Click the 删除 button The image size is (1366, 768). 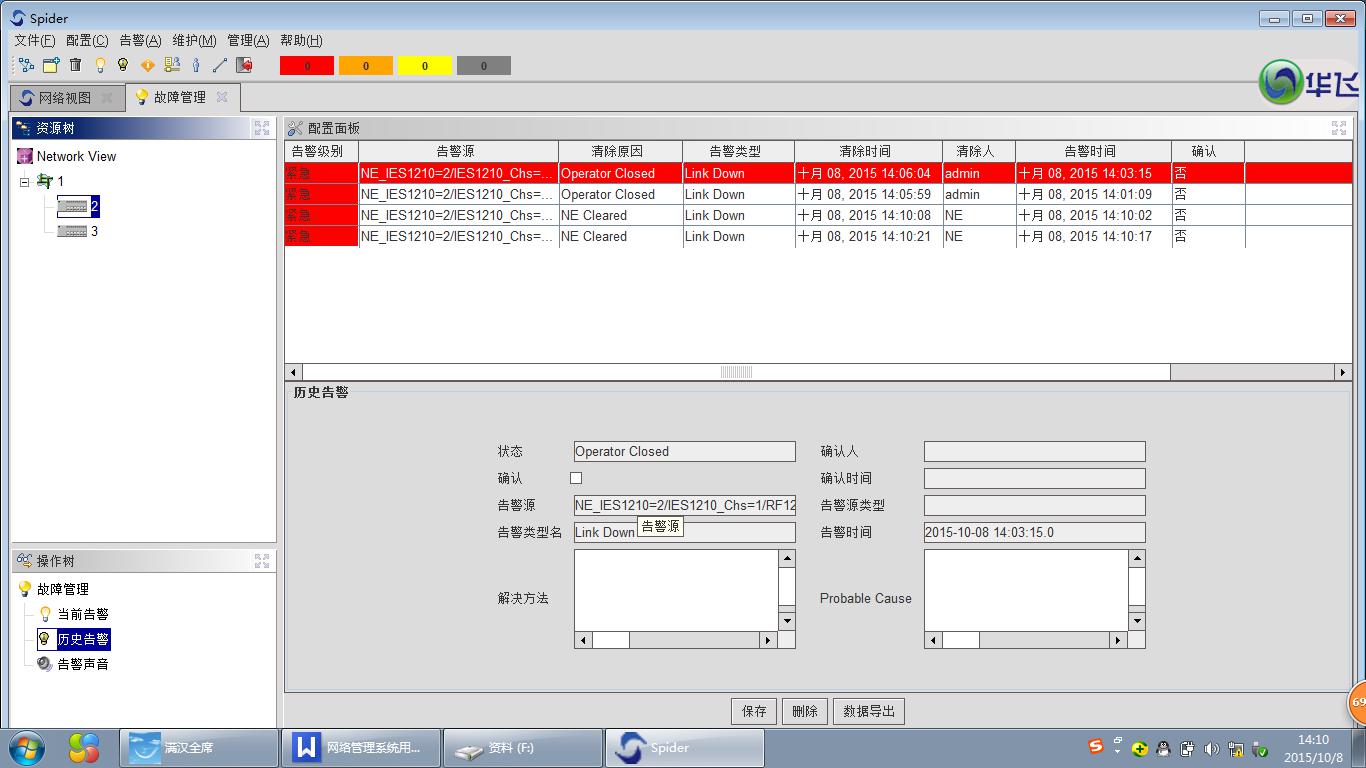point(804,711)
